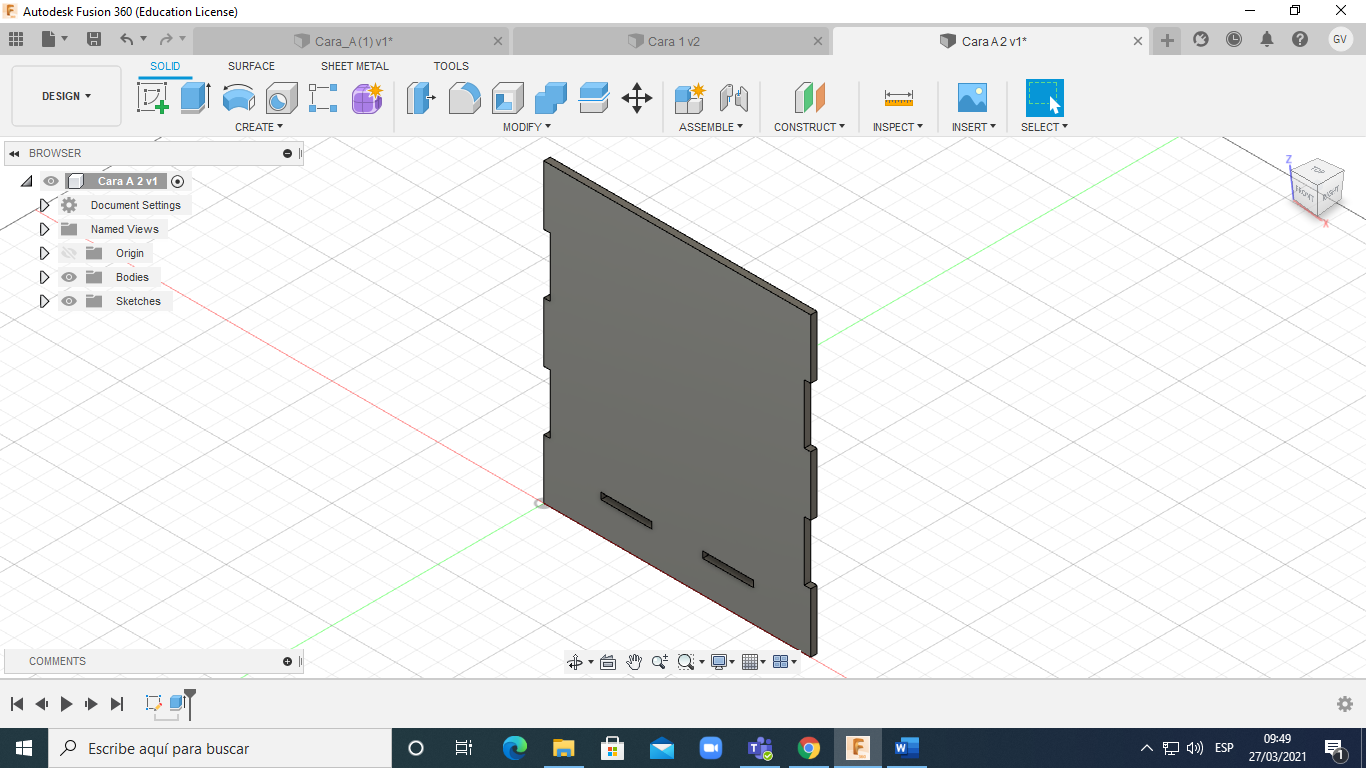
Task: Select the Shell tool
Action: [x=508, y=98]
